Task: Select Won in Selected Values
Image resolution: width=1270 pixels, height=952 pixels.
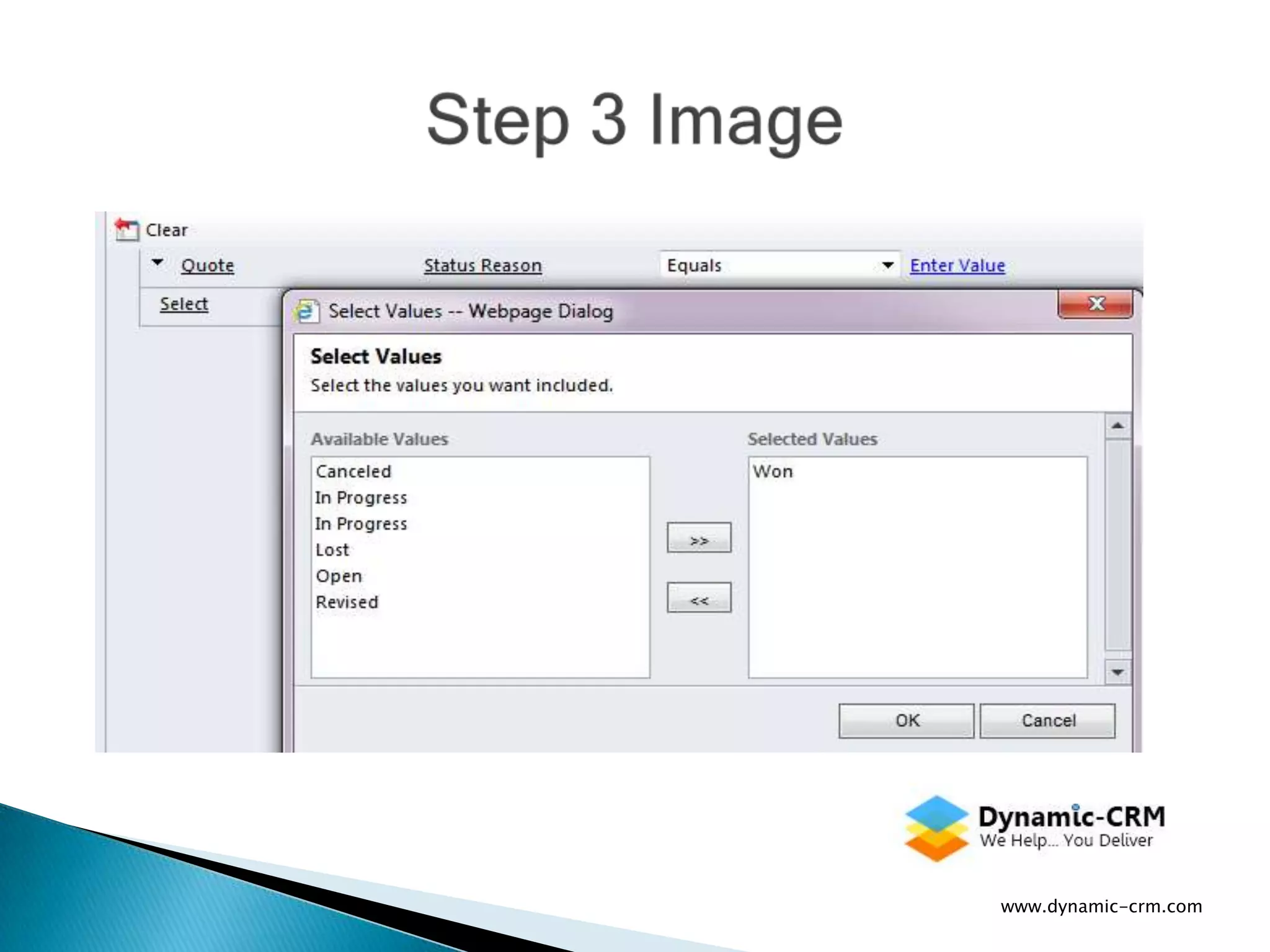Action: point(773,471)
